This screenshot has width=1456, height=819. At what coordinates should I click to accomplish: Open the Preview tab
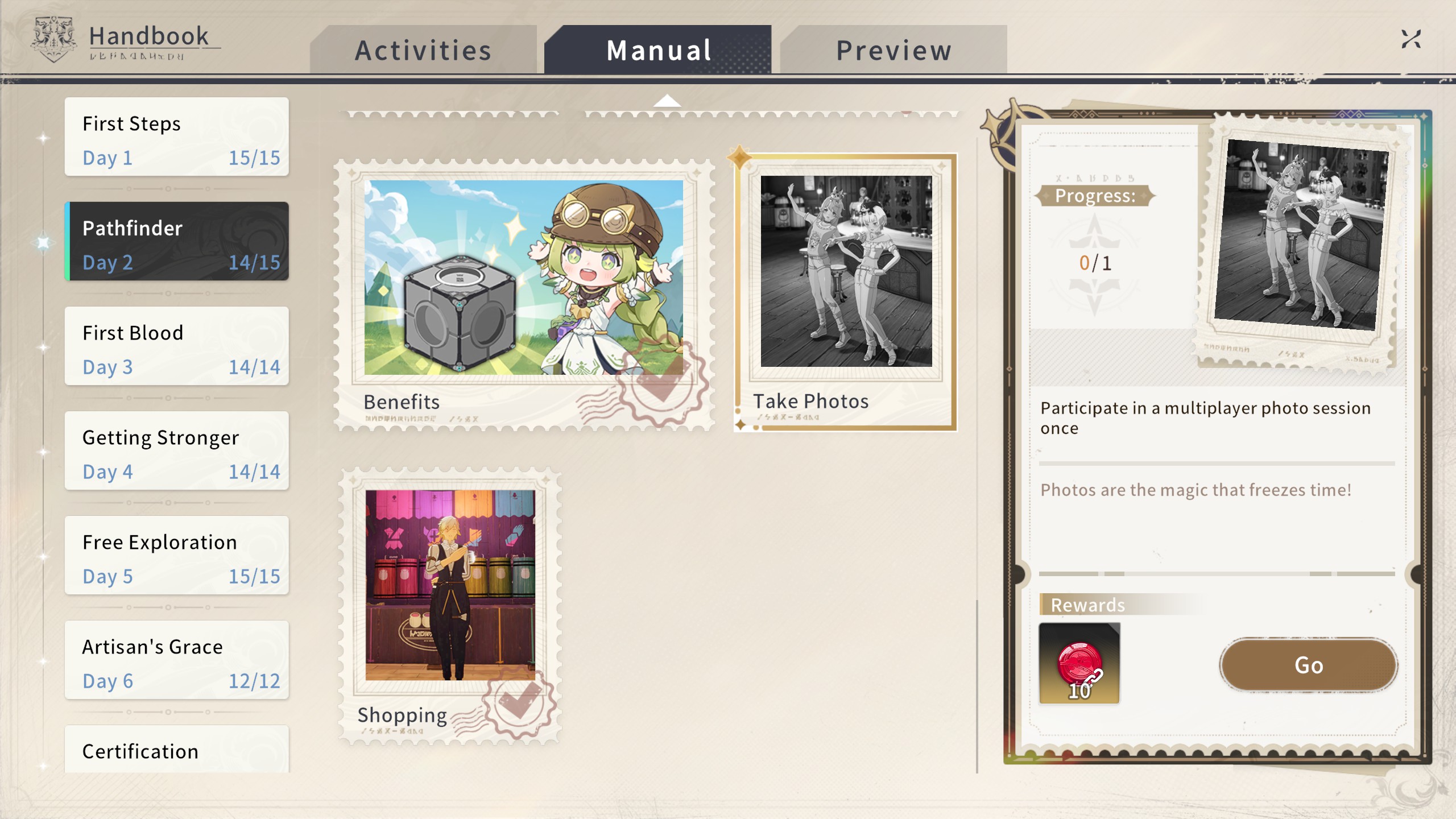[894, 50]
